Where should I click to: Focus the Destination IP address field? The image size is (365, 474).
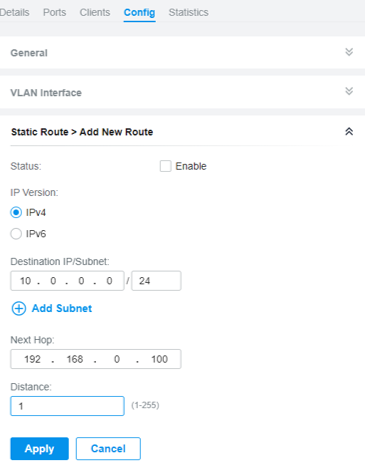(67, 281)
